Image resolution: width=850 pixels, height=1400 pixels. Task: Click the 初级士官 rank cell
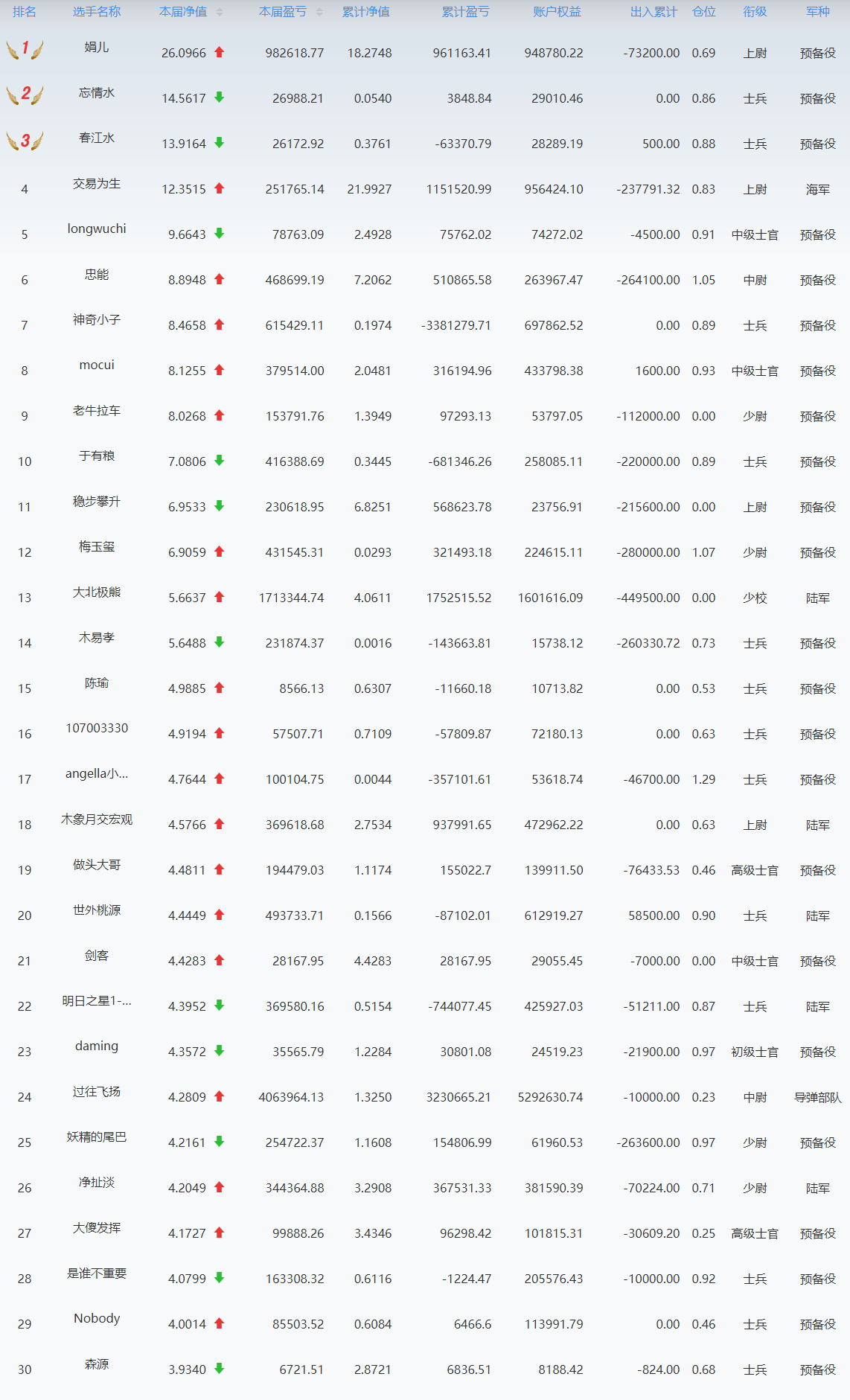(755, 1052)
